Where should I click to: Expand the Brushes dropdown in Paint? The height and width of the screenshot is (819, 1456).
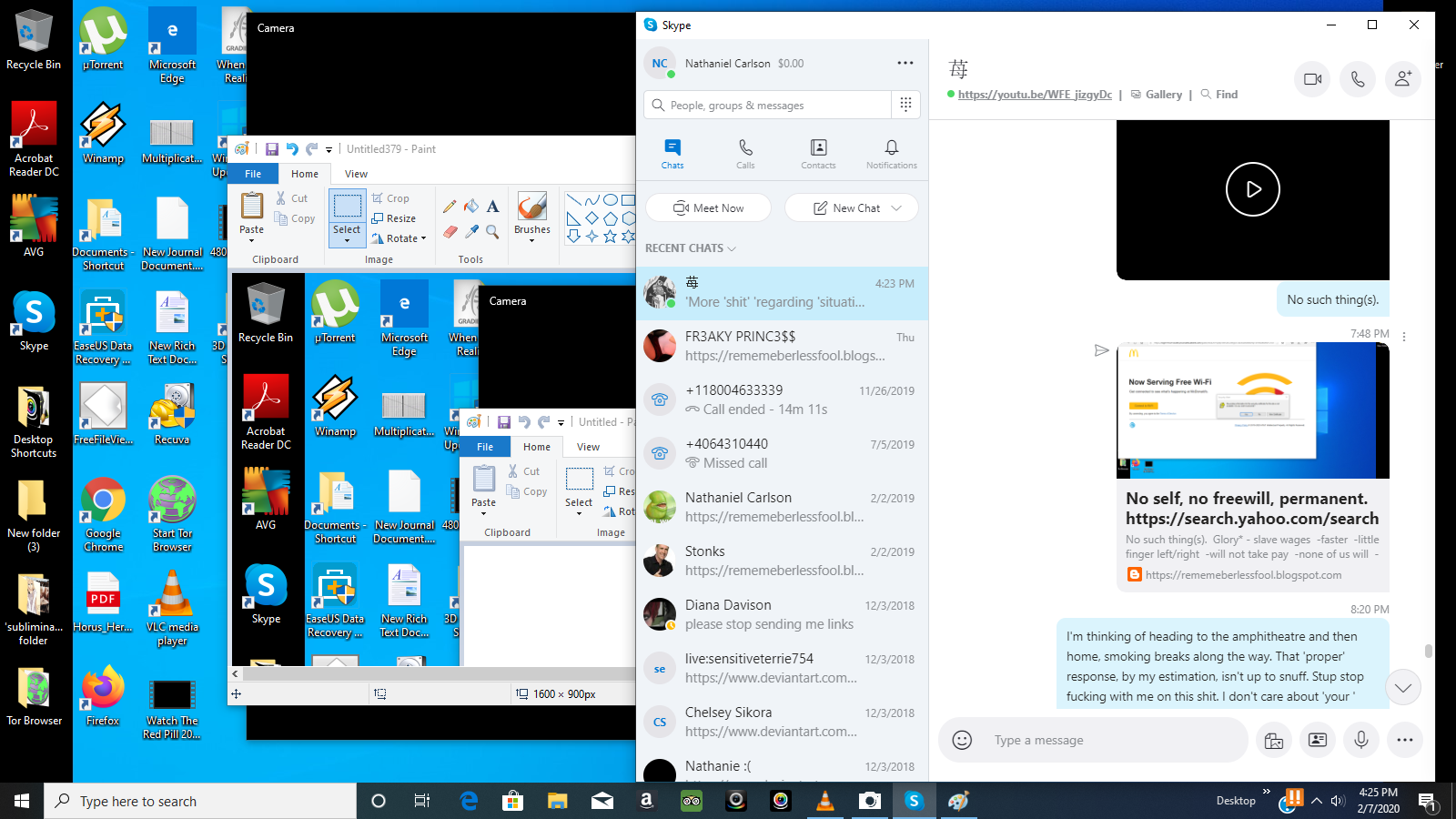(x=532, y=239)
